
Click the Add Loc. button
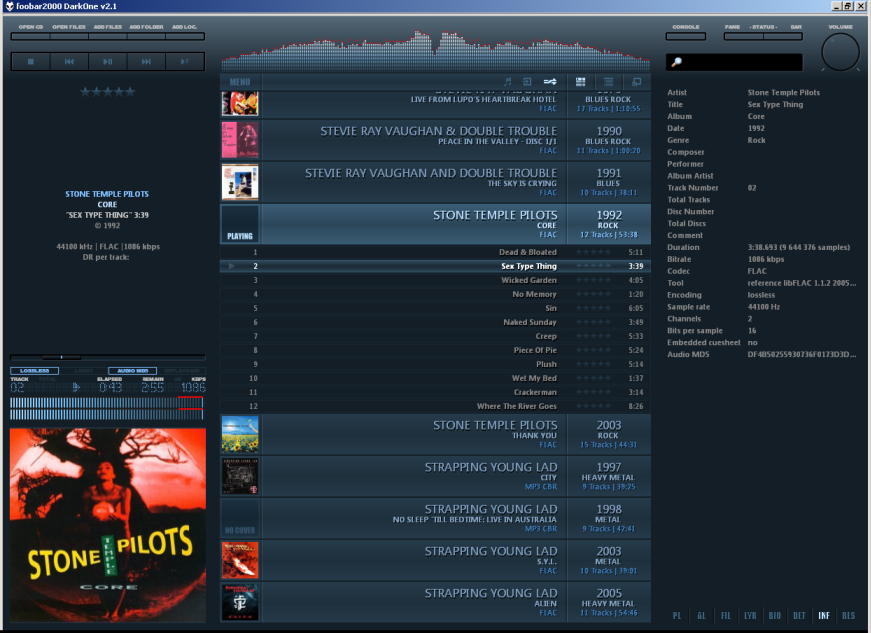point(184,36)
